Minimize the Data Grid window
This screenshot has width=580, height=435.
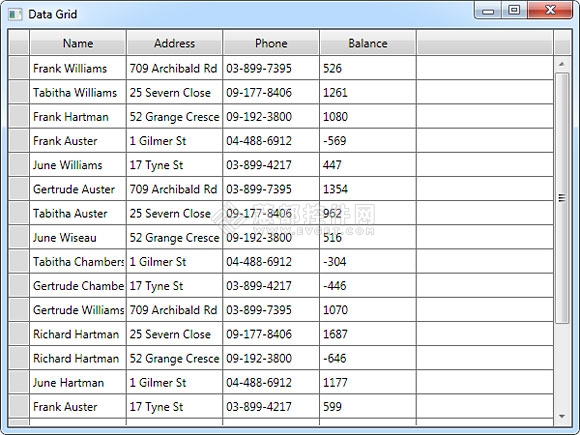[x=488, y=10]
